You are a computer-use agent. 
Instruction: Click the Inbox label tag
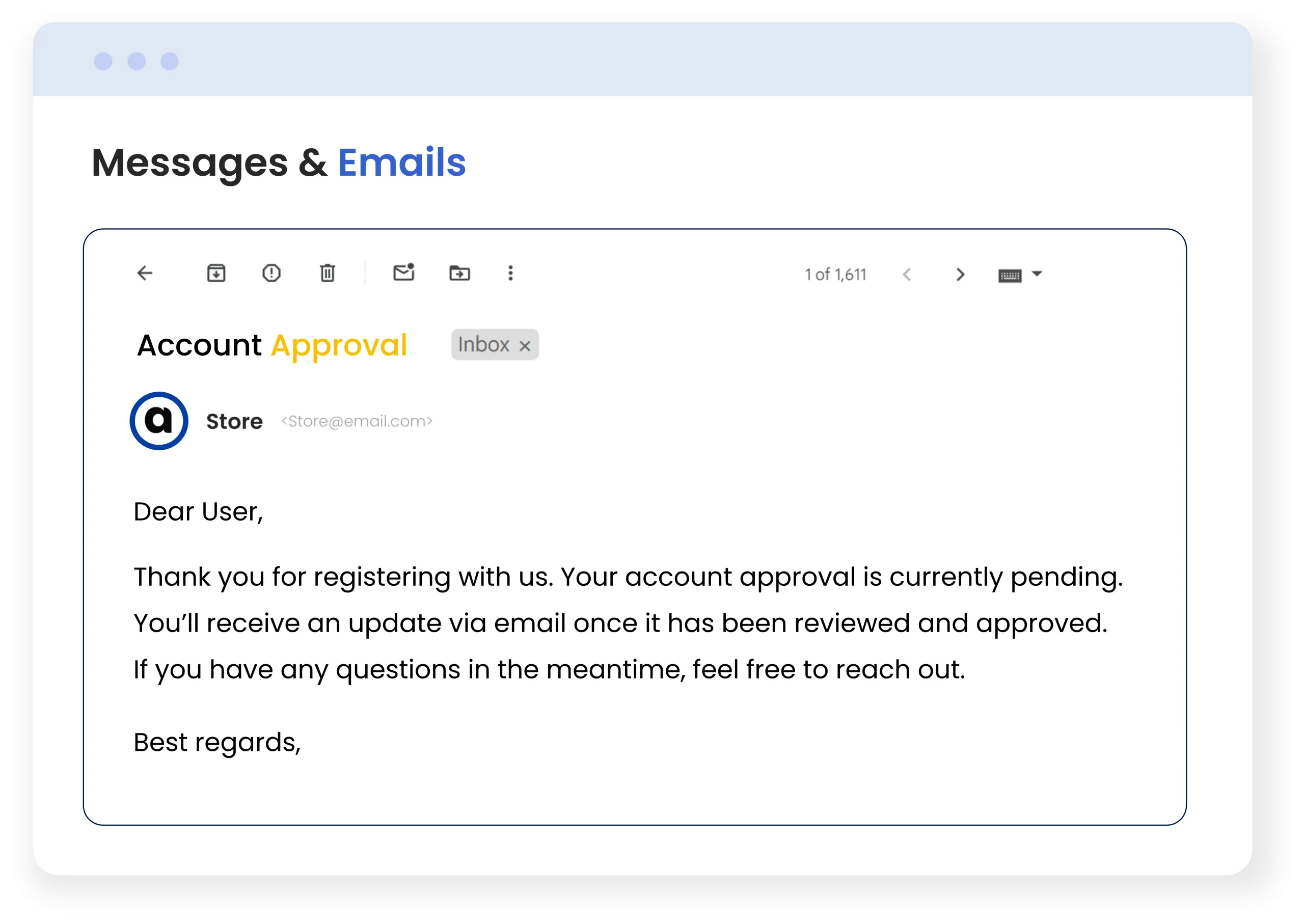(x=483, y=345)
